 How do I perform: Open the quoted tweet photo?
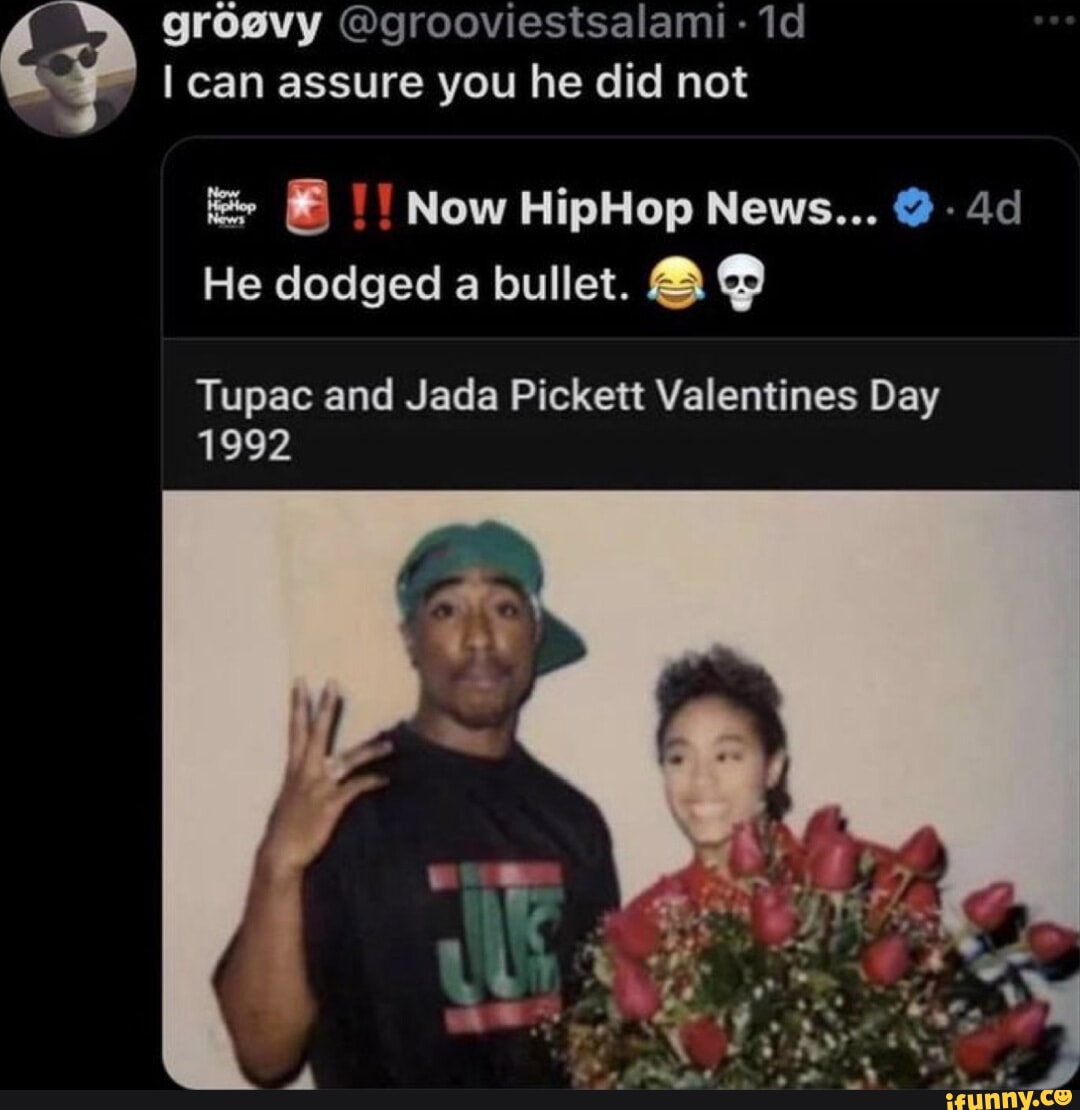point(621,789)
